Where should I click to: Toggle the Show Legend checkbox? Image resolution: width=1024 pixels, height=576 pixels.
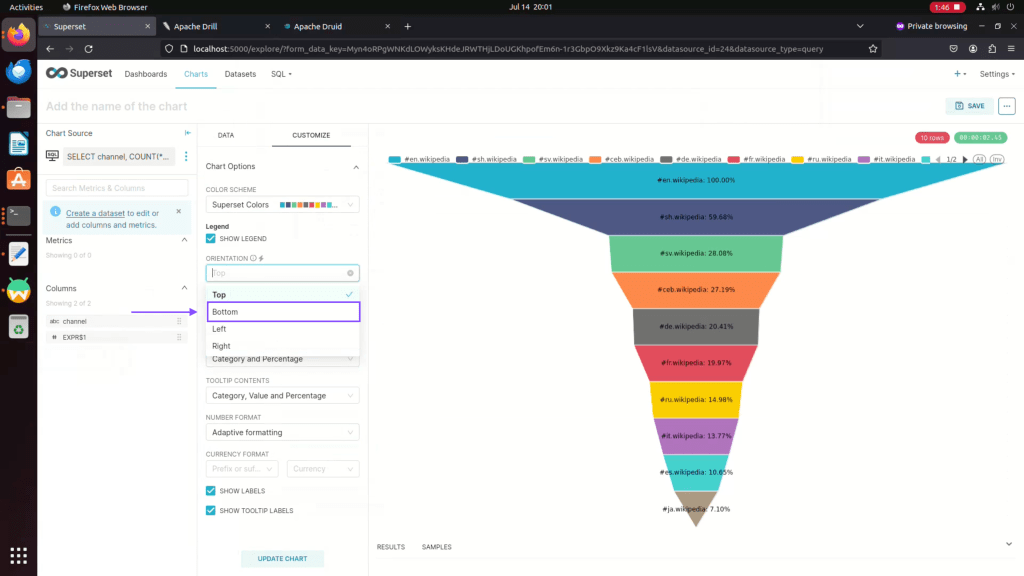tap(211, 239)
